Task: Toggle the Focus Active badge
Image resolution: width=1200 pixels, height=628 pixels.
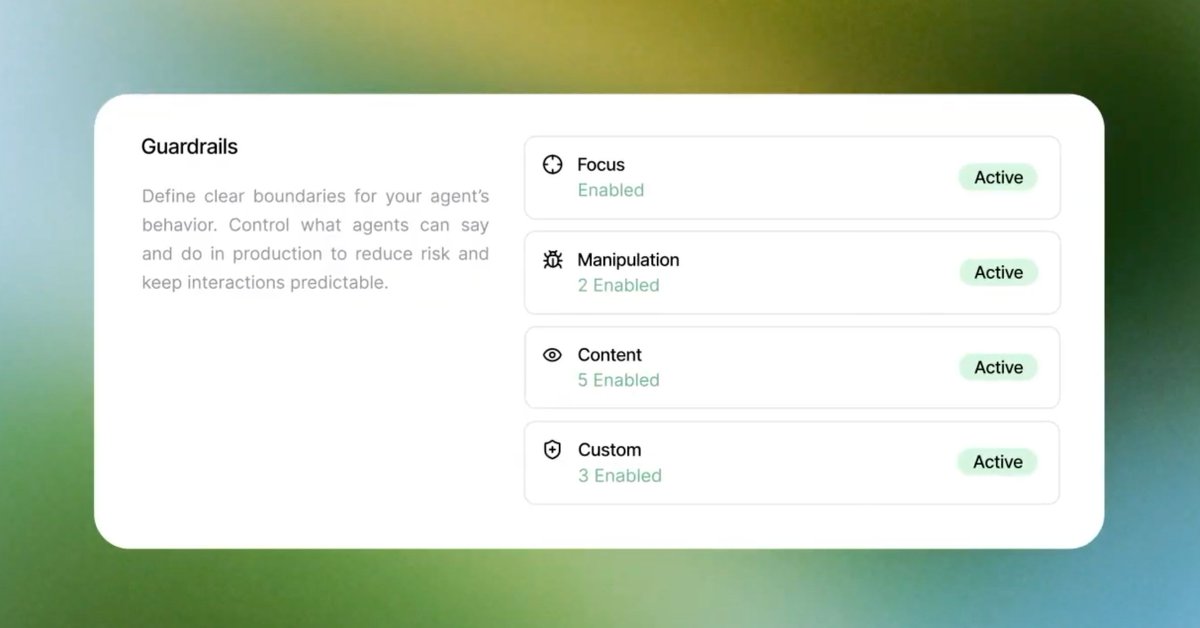Action: coord(998,178)
